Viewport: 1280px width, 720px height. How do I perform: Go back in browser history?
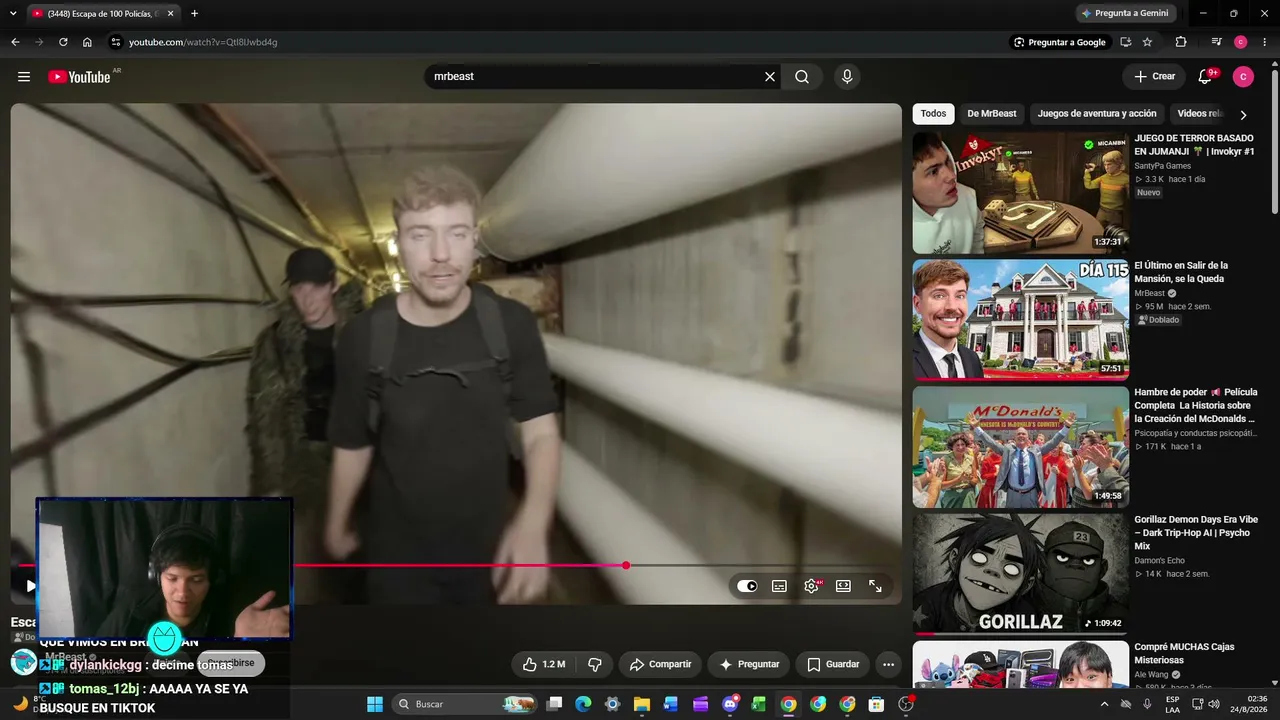15,42
